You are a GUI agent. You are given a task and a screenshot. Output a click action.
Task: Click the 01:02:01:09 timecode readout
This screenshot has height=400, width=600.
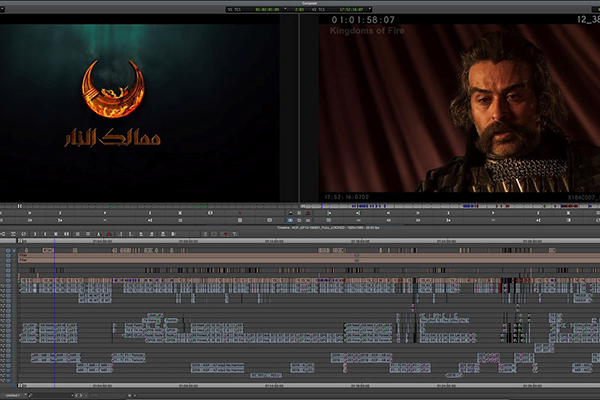(267, 10)
